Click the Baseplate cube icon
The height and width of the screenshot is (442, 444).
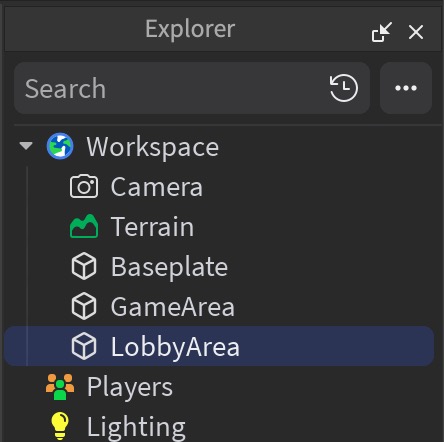click(x=84, y=266)
